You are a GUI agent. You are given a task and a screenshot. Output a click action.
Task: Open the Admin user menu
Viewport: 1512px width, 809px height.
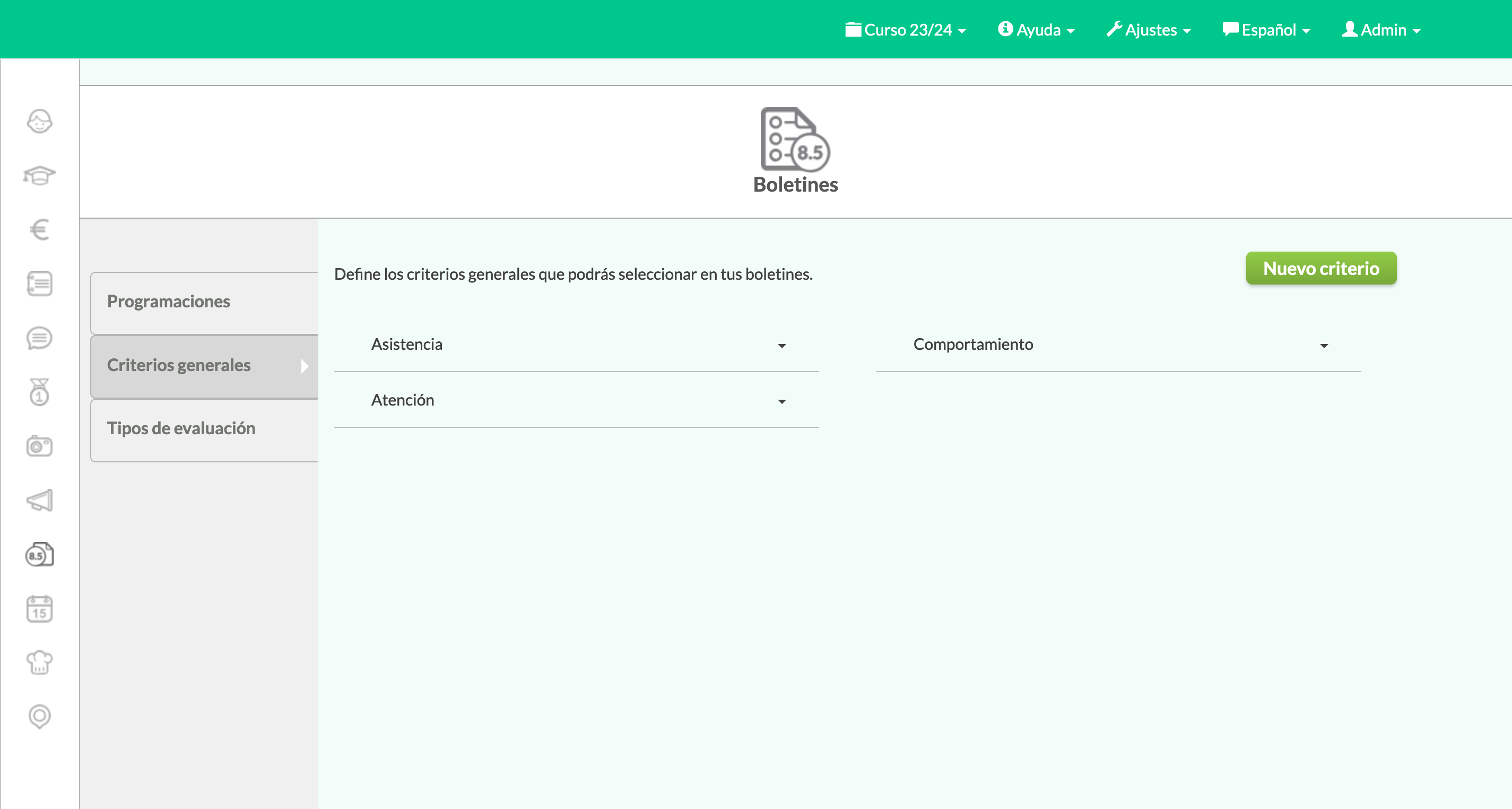[1381, 30]
